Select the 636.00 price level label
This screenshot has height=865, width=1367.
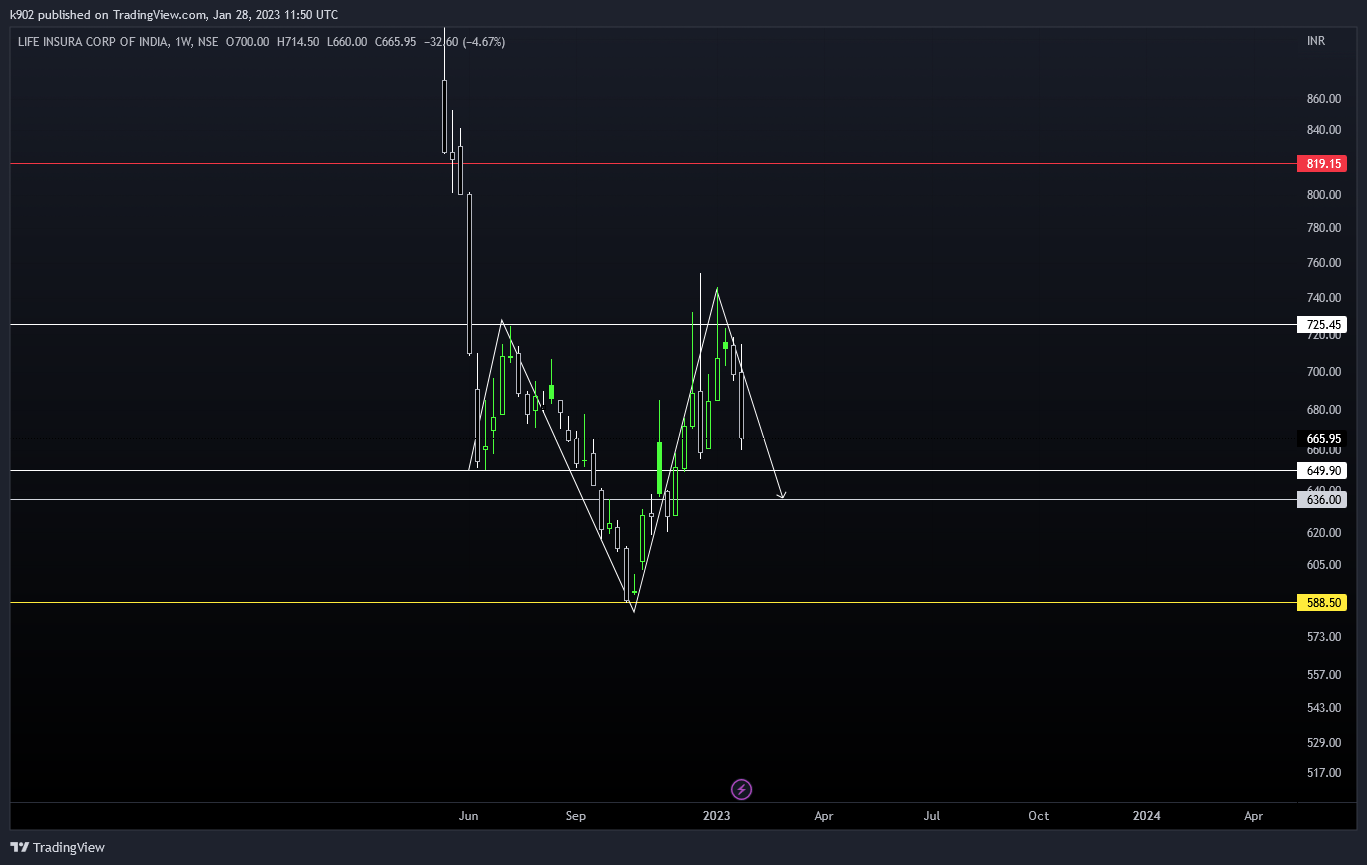(1321, 500)
